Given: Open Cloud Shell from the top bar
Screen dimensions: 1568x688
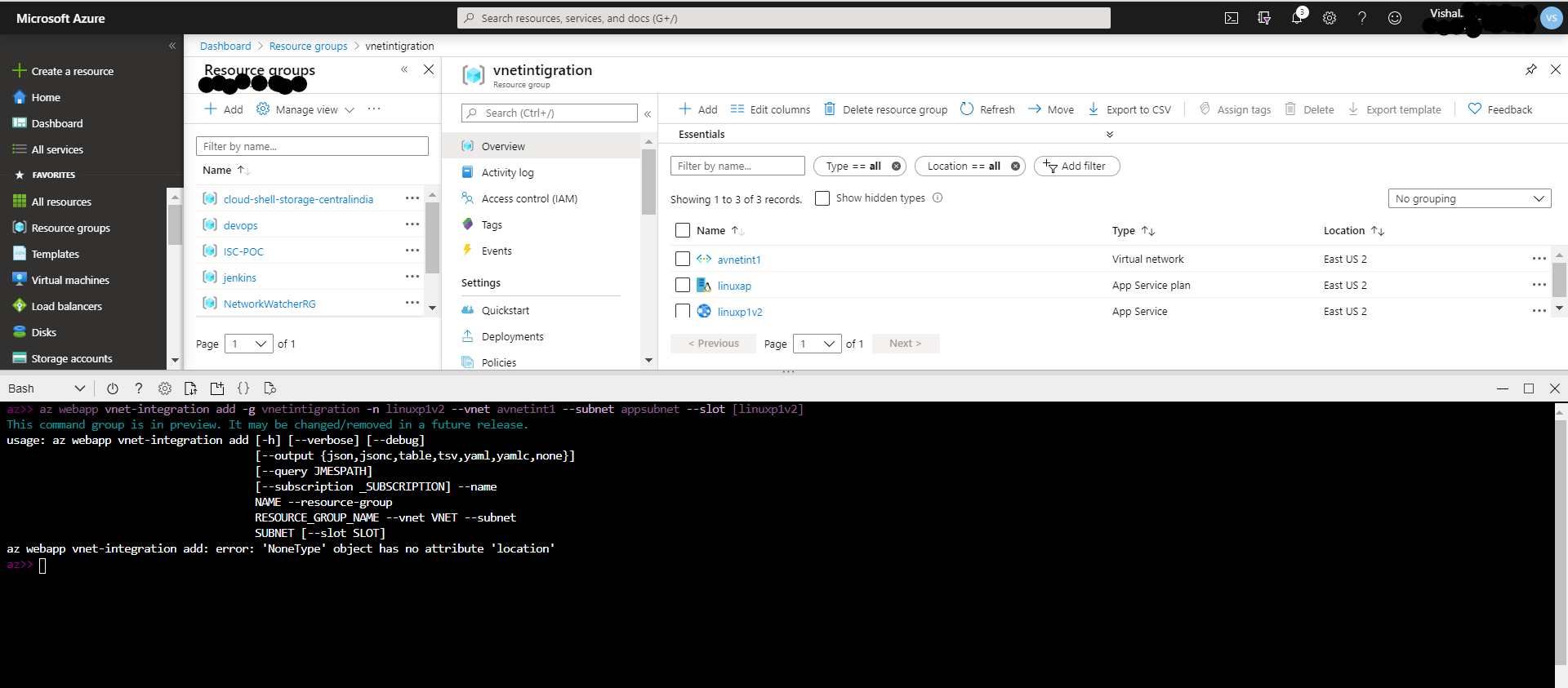Looking at the screenshot, I should [1232, 18].
